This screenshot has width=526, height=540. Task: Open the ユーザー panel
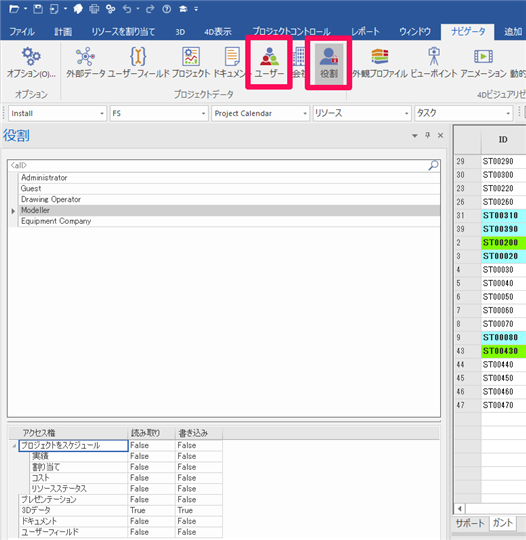pos(269,63)
